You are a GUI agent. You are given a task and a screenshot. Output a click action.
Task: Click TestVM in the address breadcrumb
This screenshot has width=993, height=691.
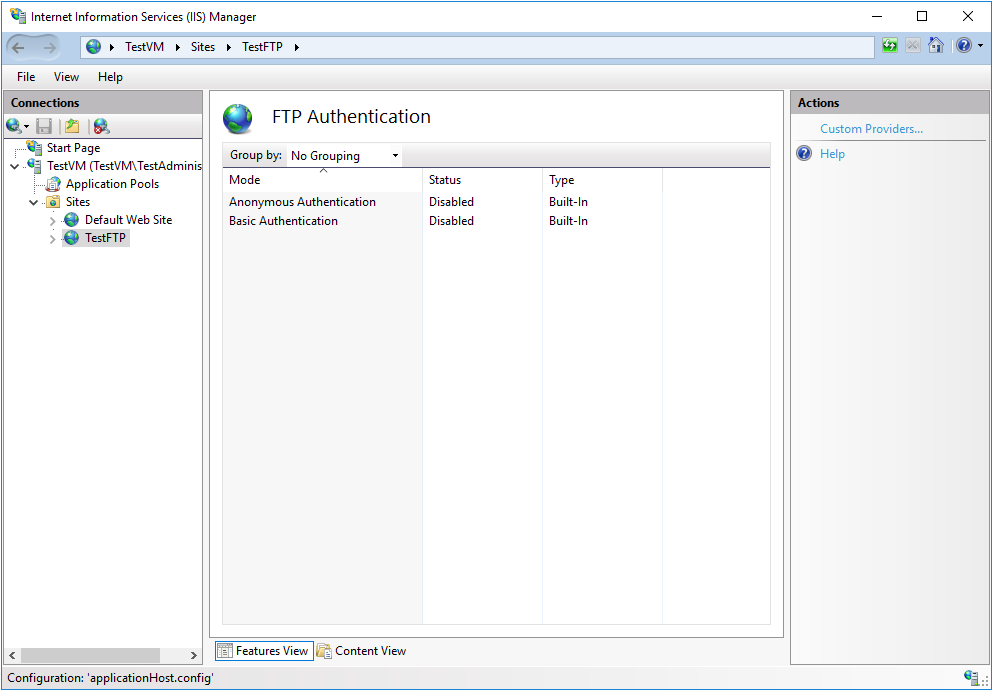[x=144, y=47]
